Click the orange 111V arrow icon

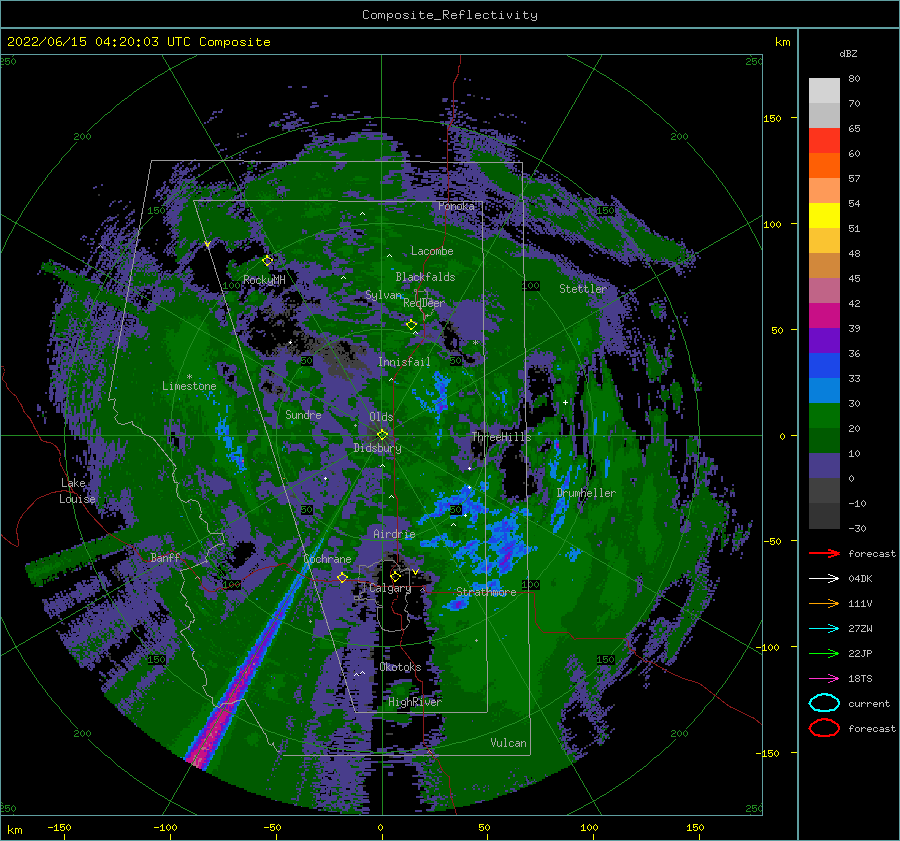[824, 603]
